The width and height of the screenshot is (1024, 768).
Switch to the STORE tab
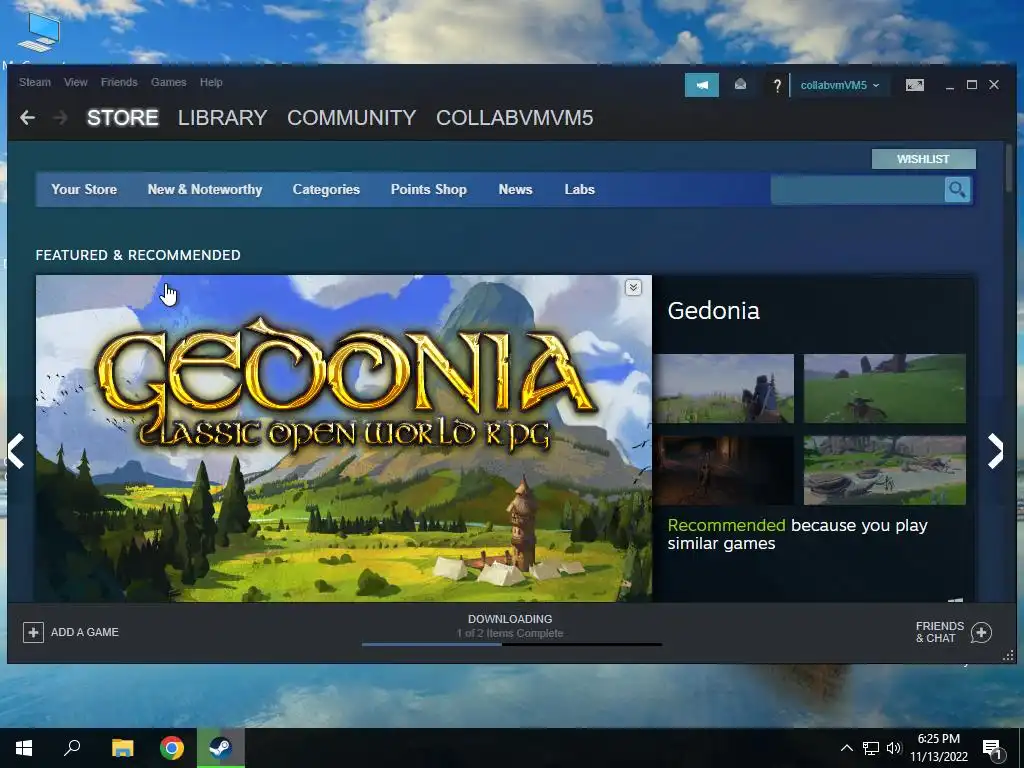pos(123,118)
